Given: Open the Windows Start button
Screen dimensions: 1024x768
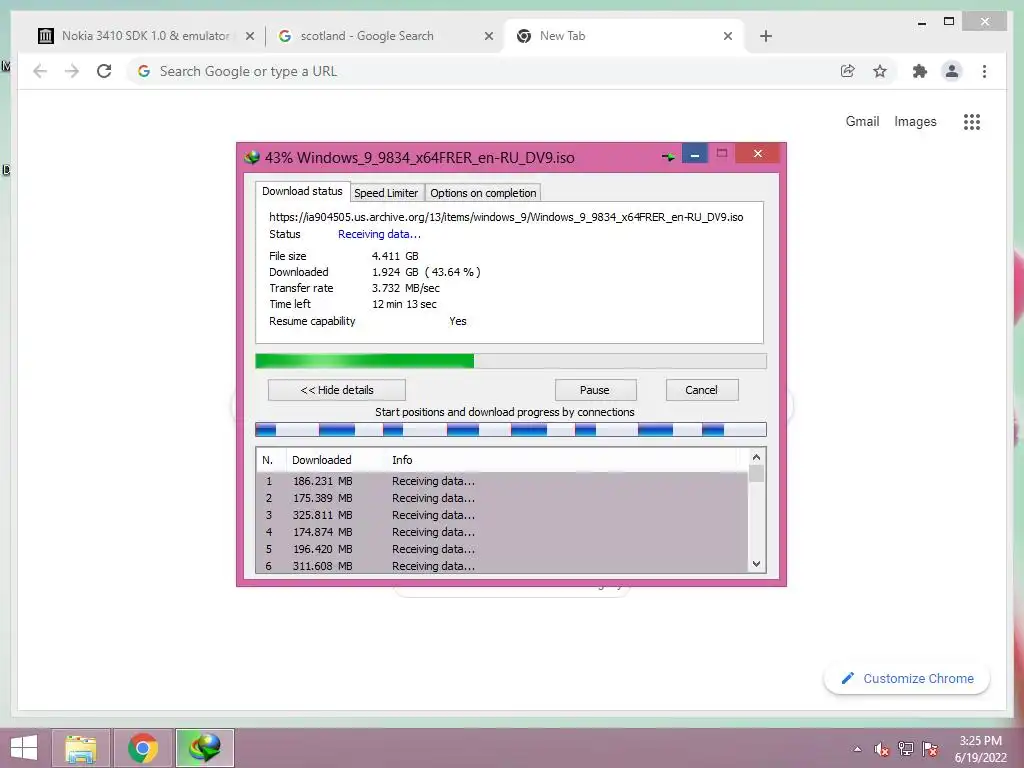Looking at the screenshot, I should tap(24, 748).
